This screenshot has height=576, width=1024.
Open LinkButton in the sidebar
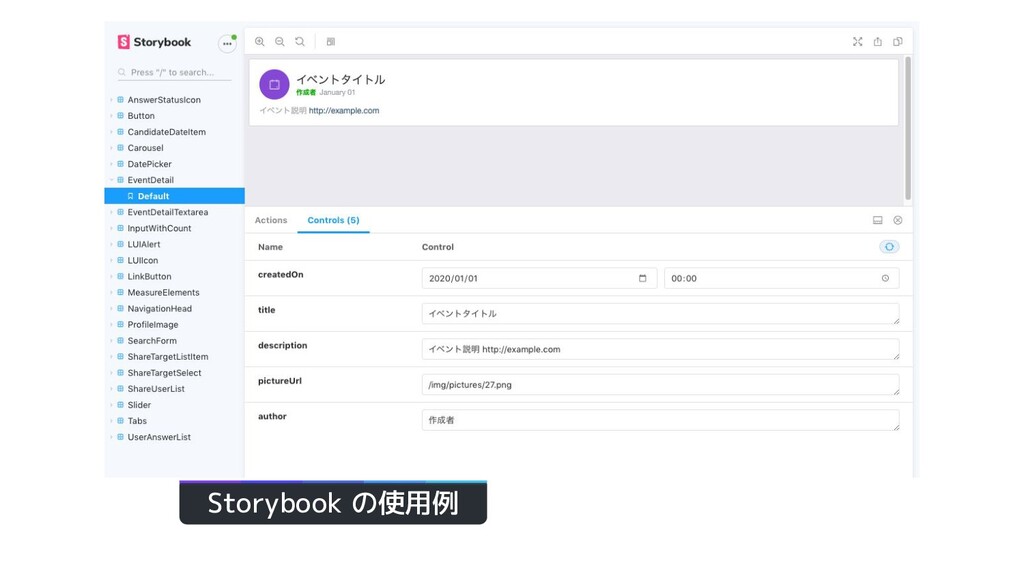pyautogui.click(x=149, y=276)
